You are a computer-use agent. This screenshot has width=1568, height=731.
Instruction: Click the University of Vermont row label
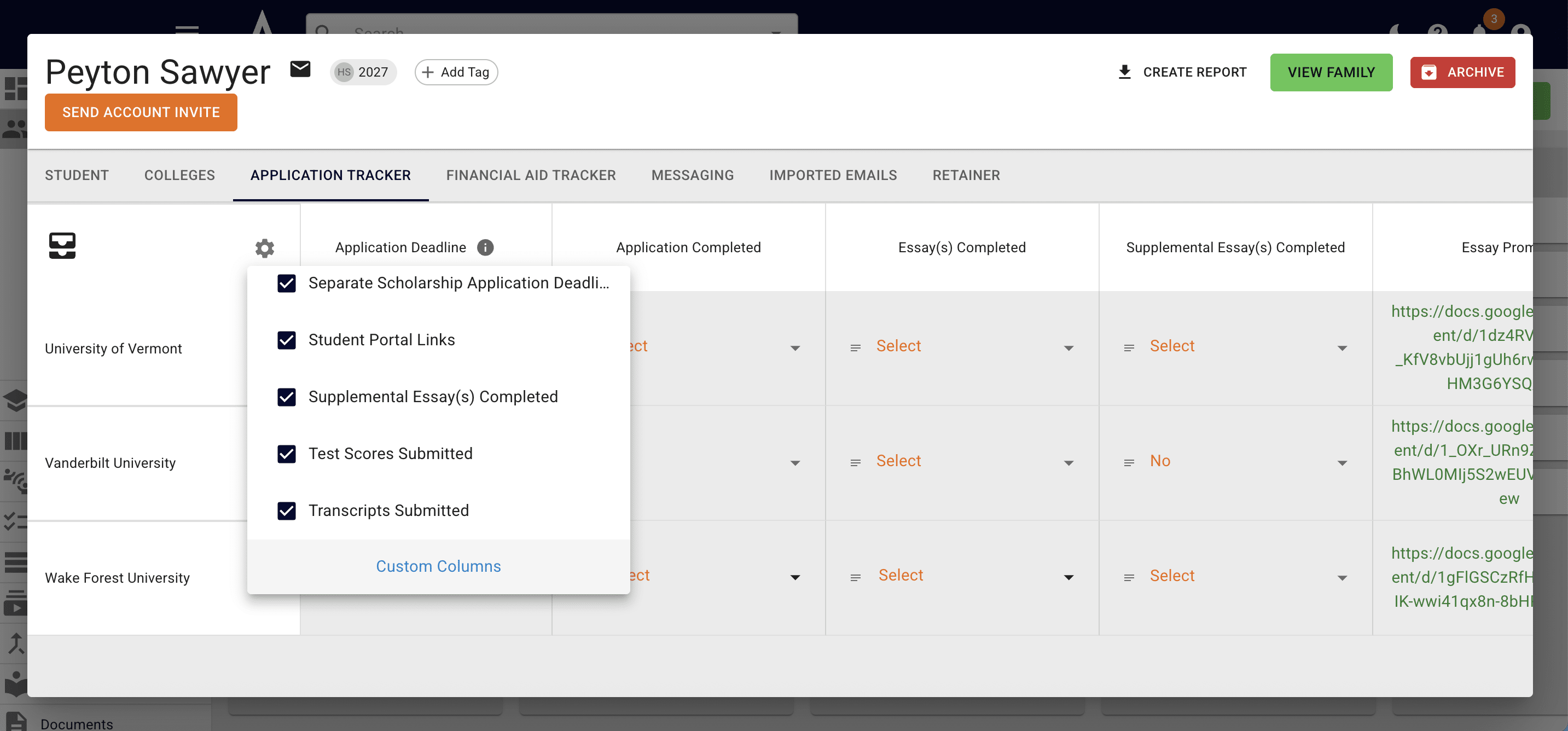pos(113,349)
